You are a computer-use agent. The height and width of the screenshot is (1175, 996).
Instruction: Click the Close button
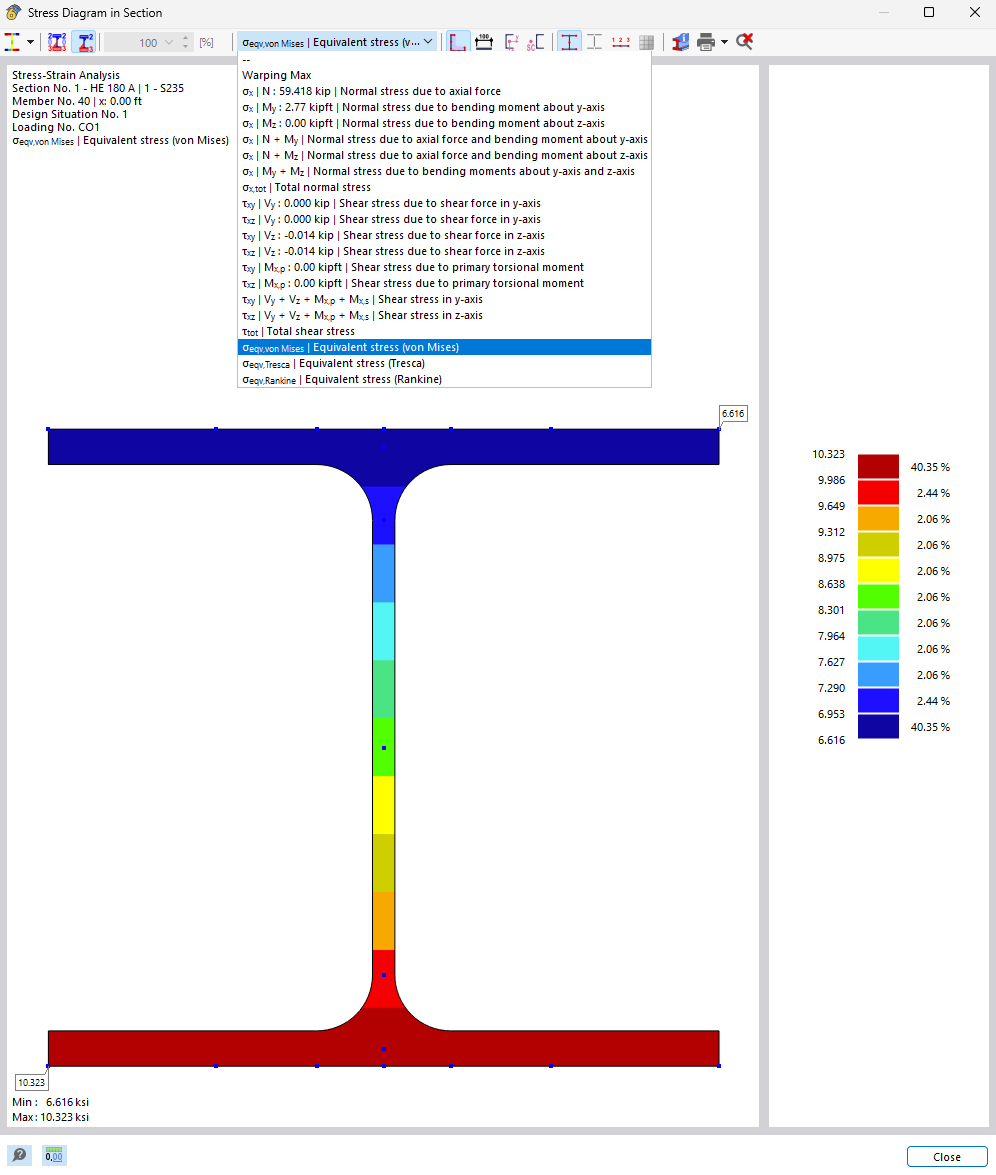946,1156
